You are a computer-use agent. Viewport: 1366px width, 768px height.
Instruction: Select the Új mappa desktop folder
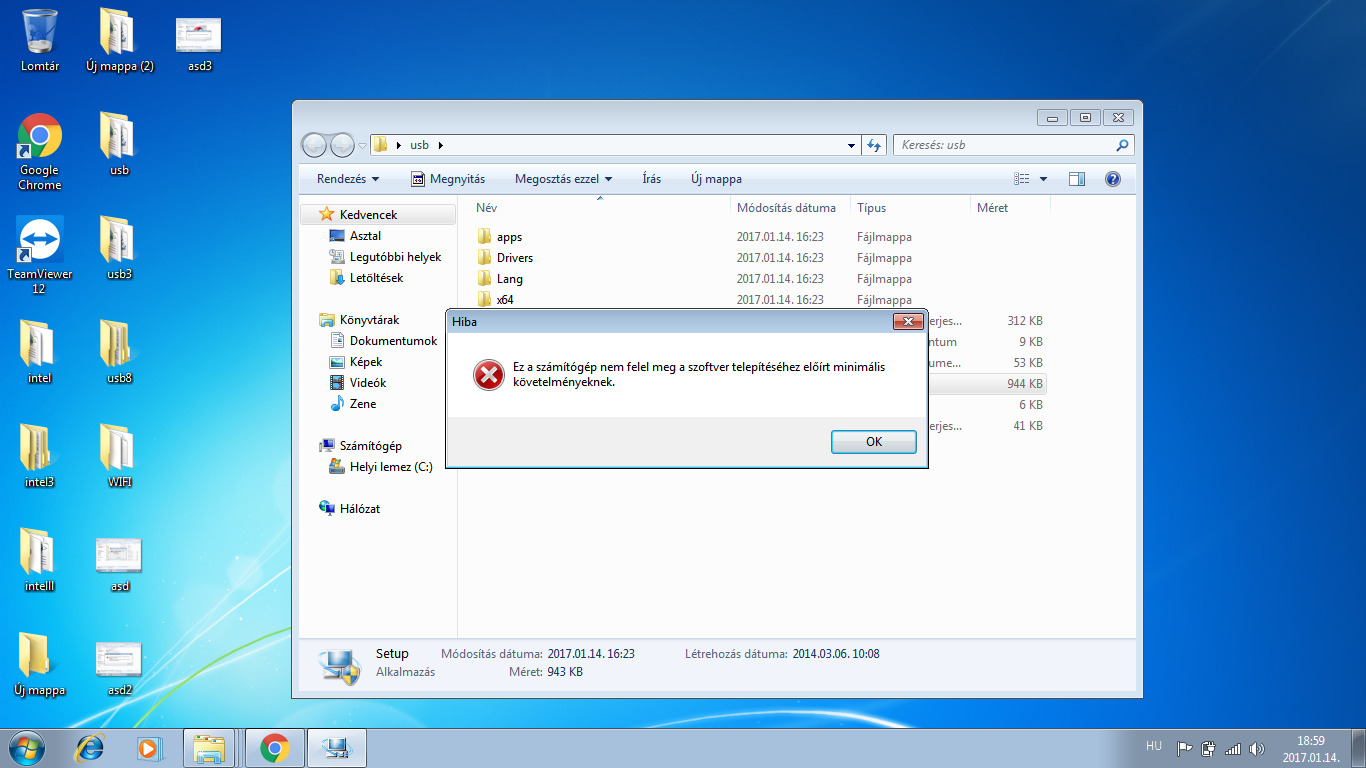[40, 664]
